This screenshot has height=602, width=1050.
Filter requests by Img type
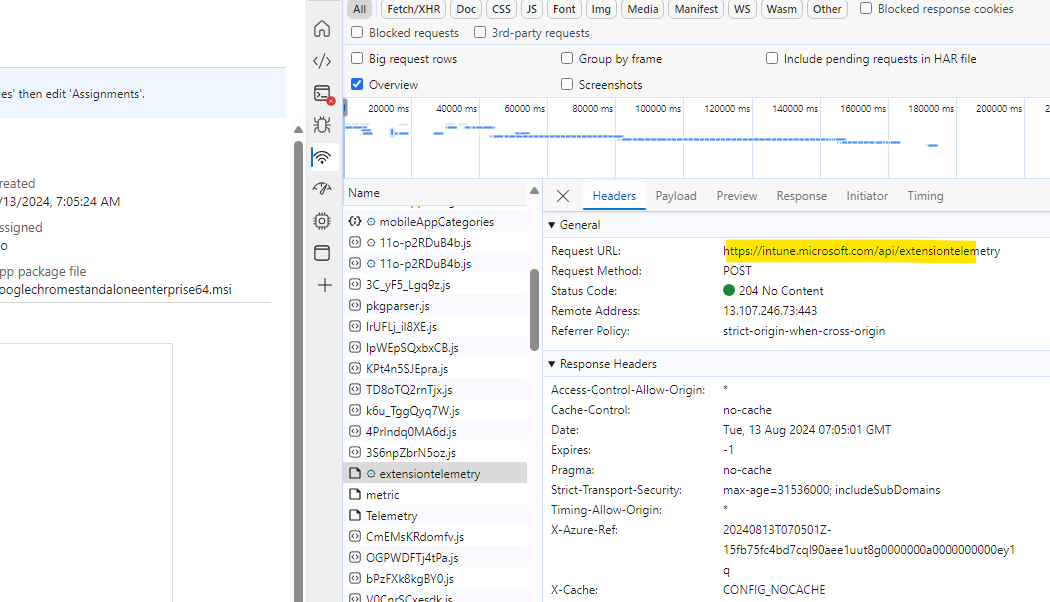point(601,9)
